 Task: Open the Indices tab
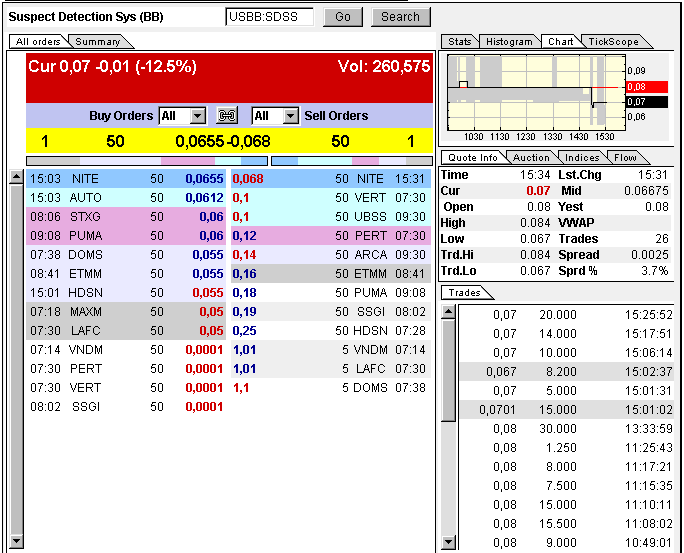581,157
